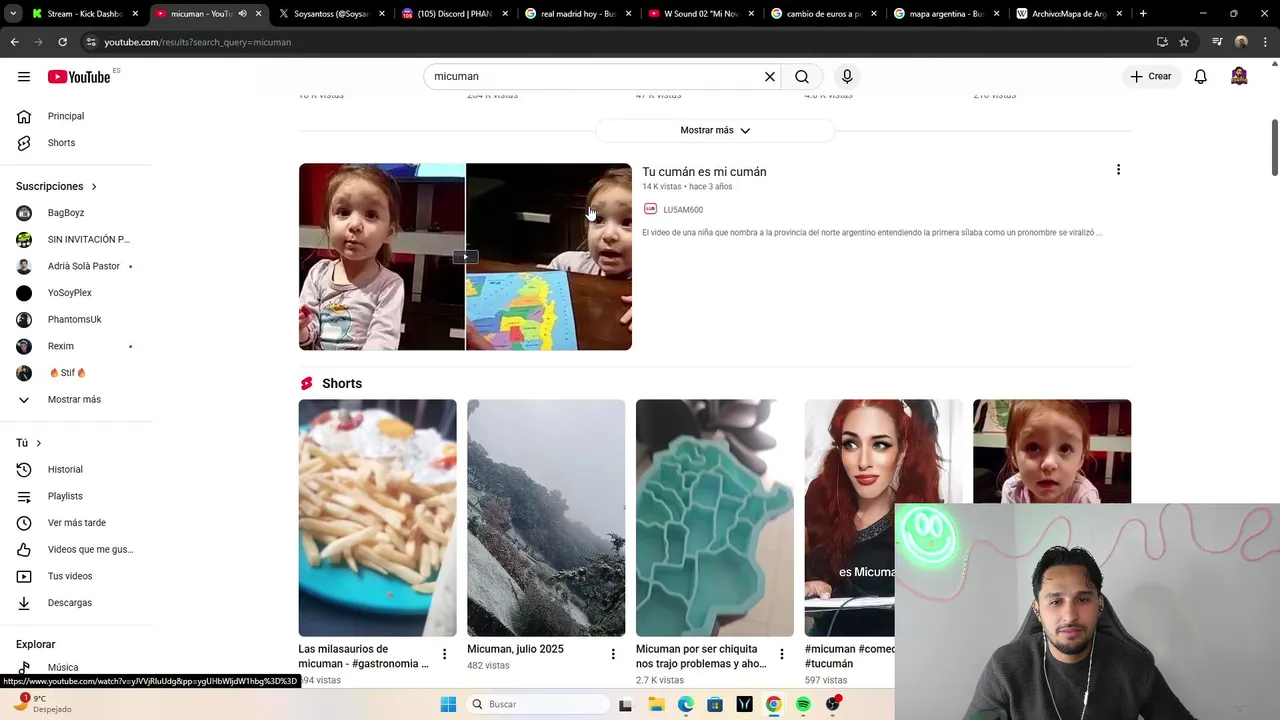This screenshot has height=720, width=1280.
Task: Switch to cambio de euros tab
Action: [x=822, y=14]
